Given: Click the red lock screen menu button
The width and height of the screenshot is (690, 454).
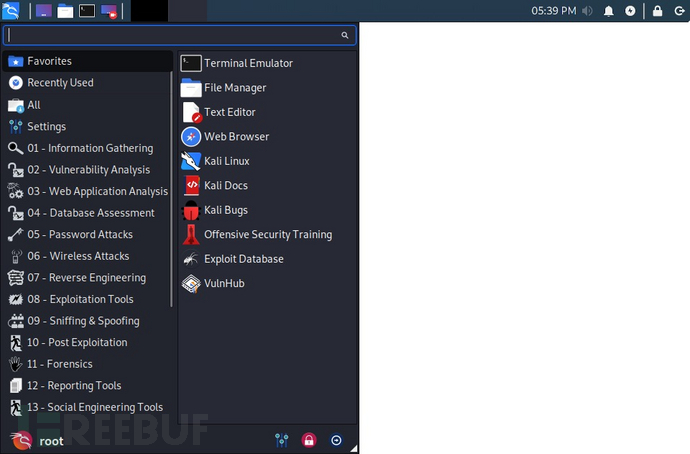Looking at the screenshot, I should pyautogui.click(x=309, y=440).
